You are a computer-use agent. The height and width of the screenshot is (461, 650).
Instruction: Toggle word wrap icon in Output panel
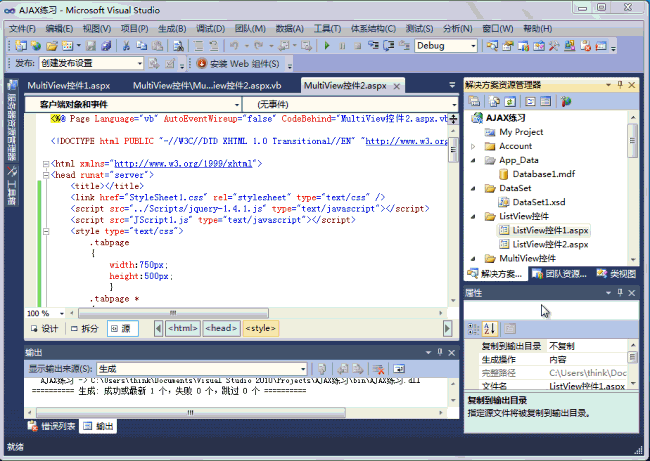399,369
